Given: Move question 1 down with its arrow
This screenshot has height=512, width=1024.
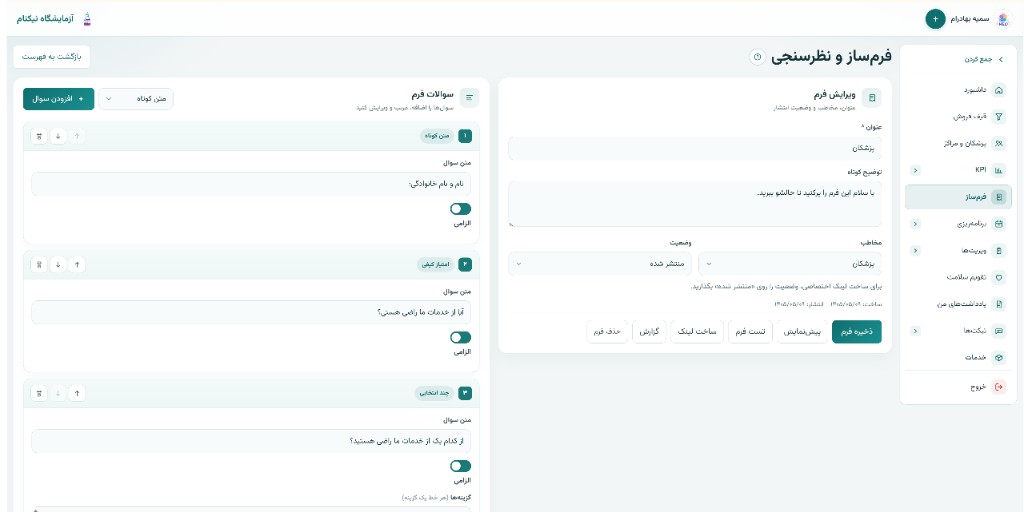Looking at the screenshot, I should point(58,136).
